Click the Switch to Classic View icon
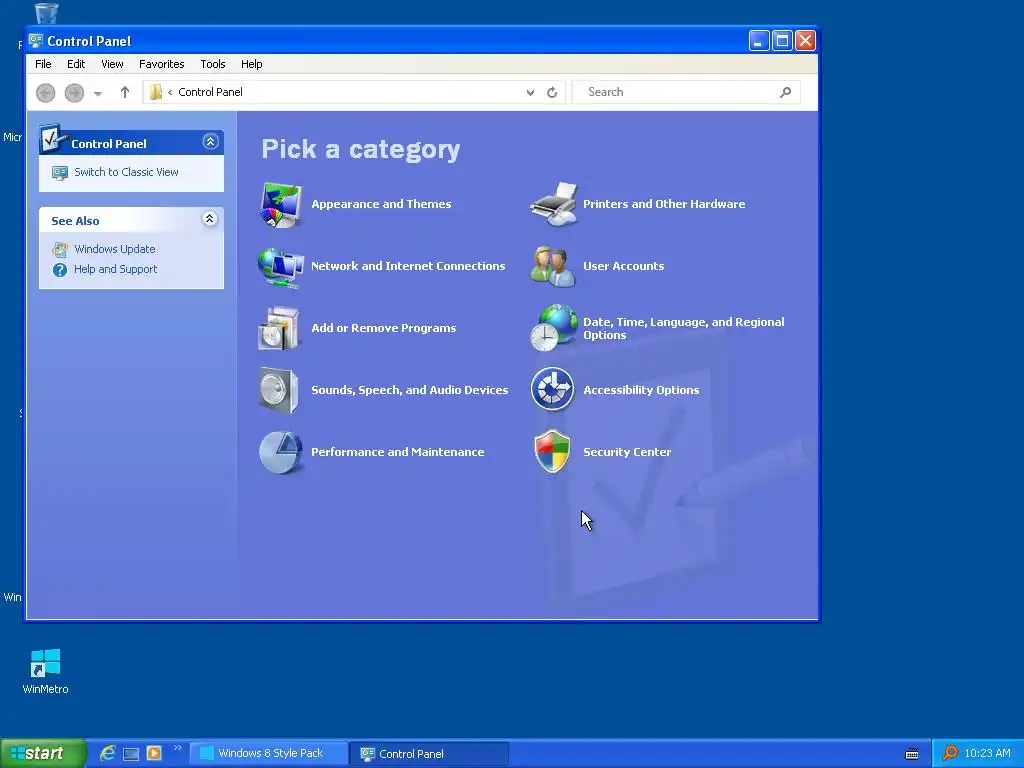1024x768 pixels. click(x=59, y=173)
